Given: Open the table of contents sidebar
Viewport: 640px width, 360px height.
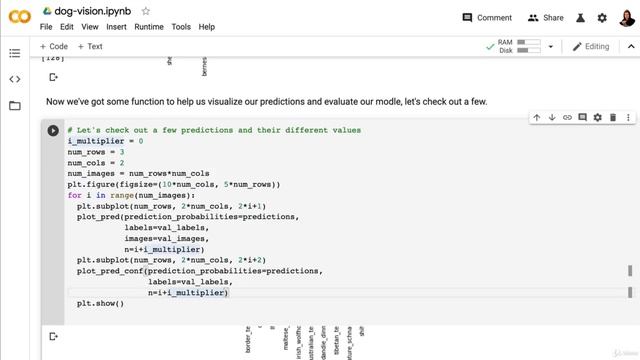Looking at the screenshot, I should click(15, 53).
